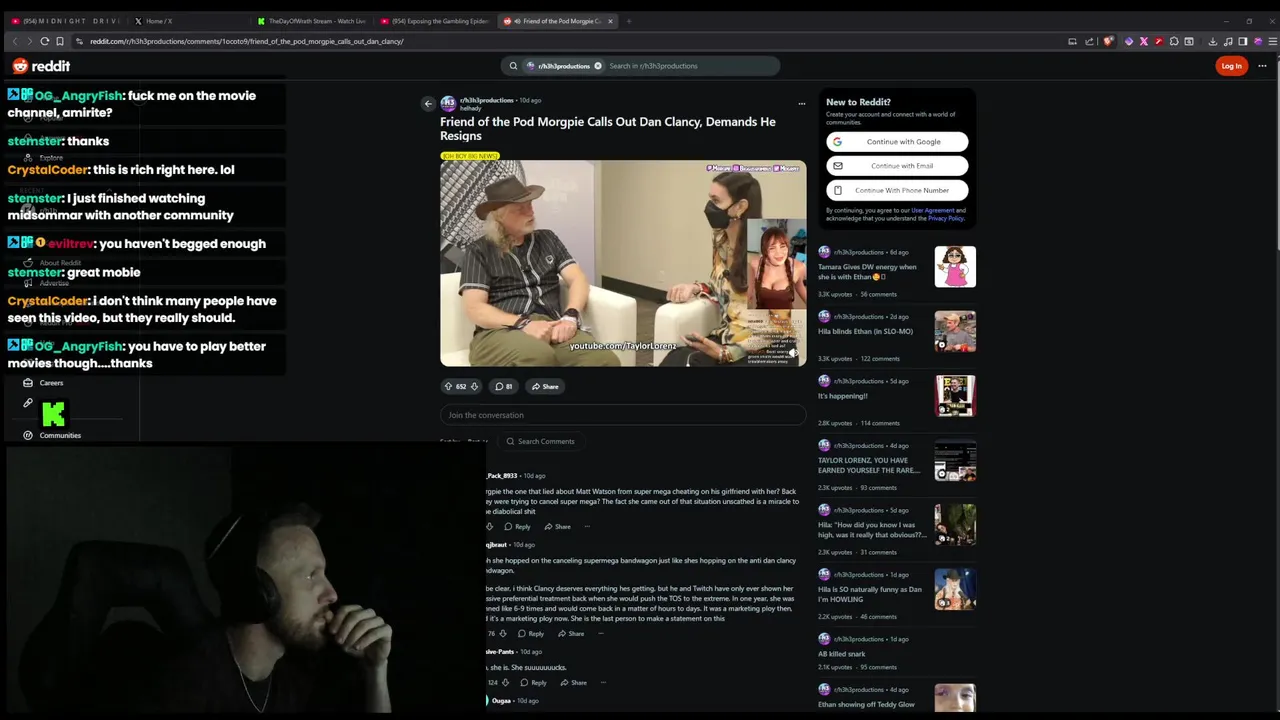Open Reddit's header three-dot menu

click(1263, 66)
